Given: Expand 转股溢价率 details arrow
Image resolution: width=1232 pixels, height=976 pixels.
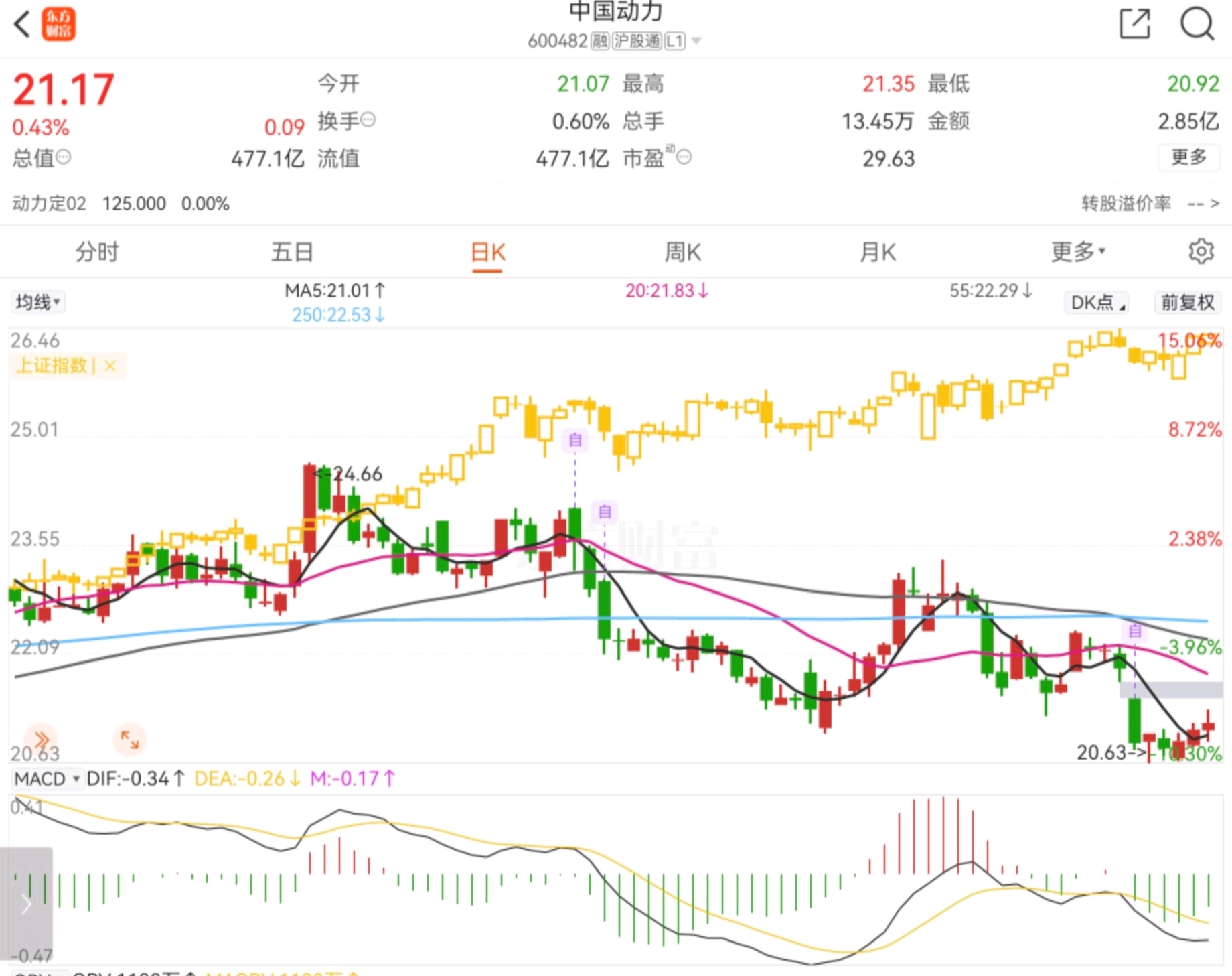Looking at the screenshot, I should pos(1215,203).
